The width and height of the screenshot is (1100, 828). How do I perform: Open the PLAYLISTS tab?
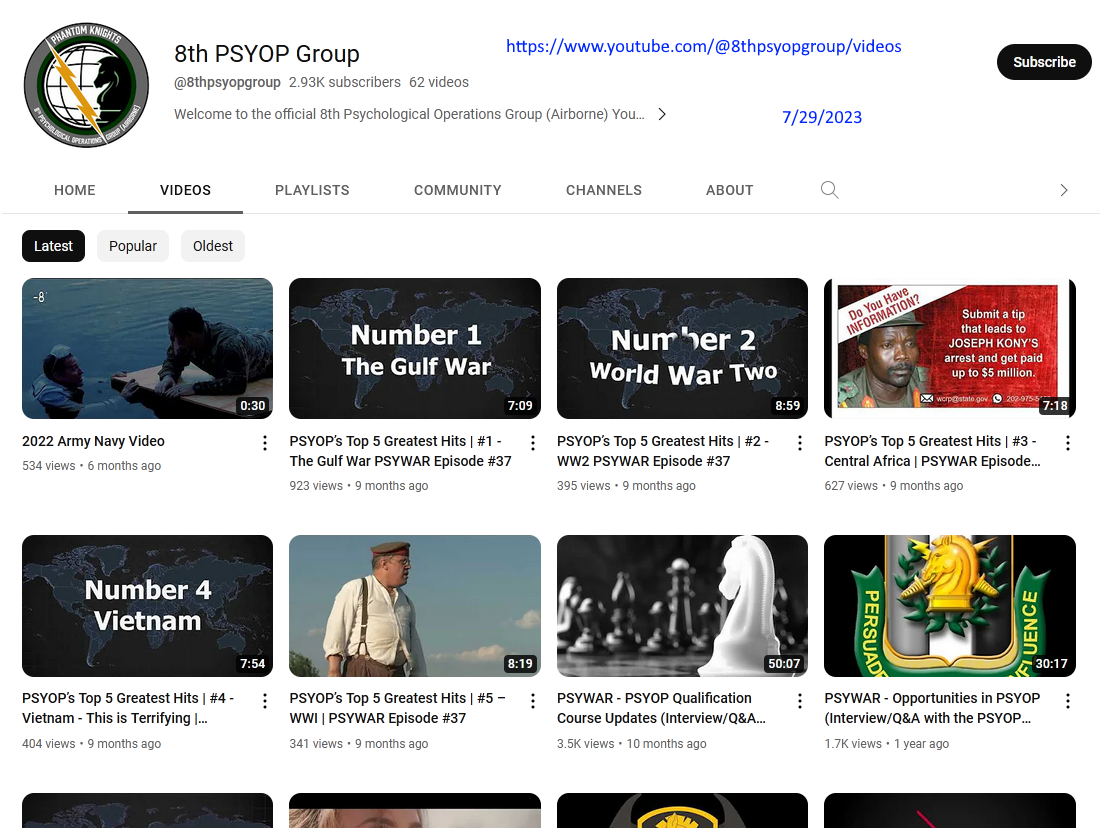[312, 190]
